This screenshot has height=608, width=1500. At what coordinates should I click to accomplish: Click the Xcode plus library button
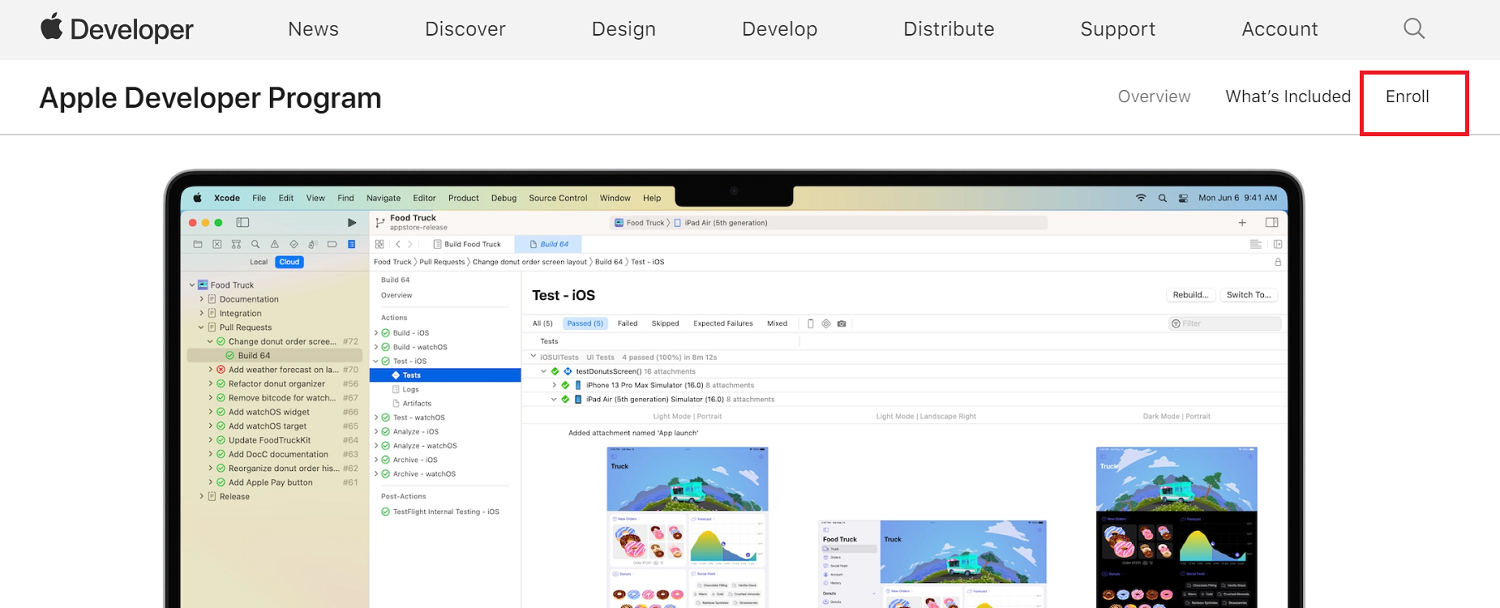click(x=1242, y=223)
